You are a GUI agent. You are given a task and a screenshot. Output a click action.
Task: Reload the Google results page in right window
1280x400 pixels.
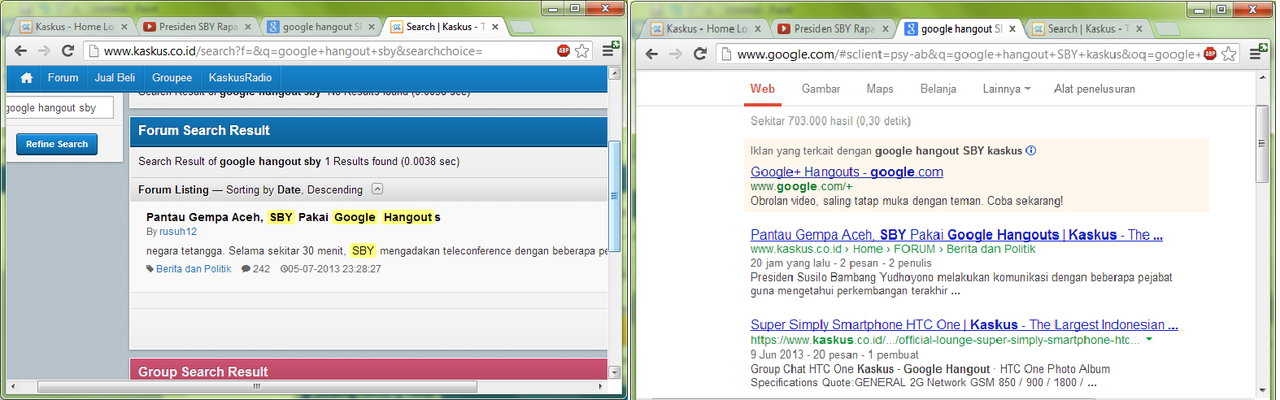(699, 53)
